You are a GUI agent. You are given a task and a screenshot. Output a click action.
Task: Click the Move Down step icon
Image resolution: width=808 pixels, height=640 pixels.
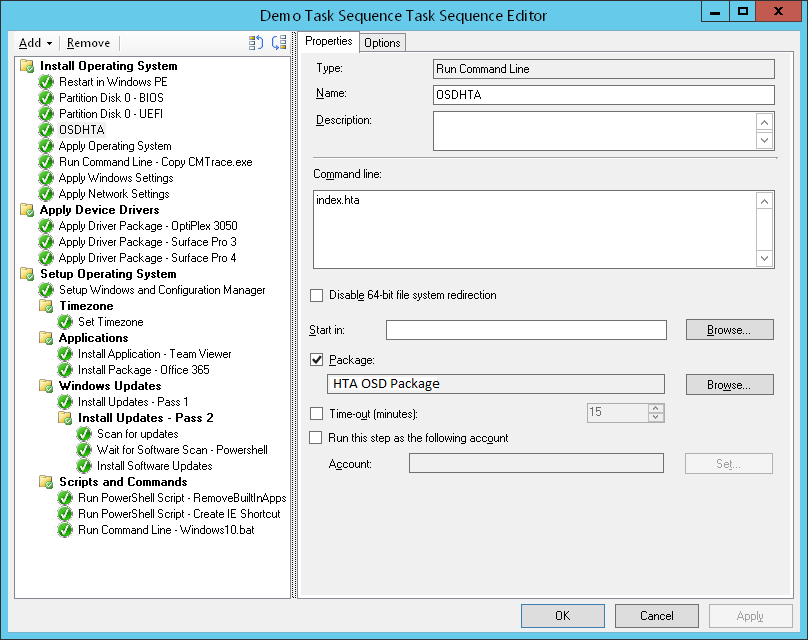coord(279,43)
